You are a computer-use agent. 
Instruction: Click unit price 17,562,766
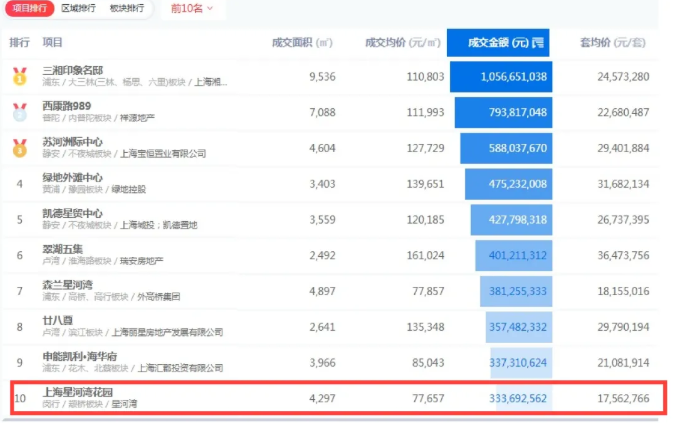[x=623, y=399]
